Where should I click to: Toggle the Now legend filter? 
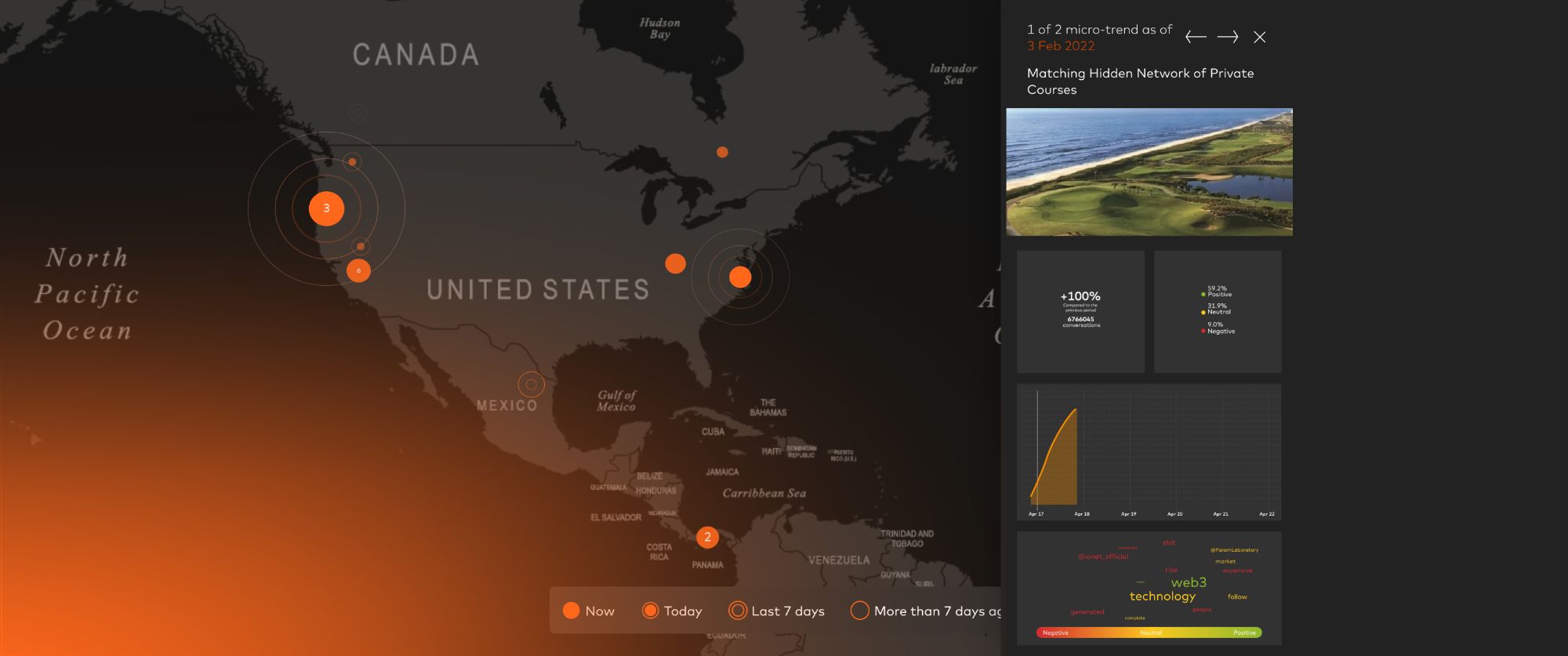coord(589,611)
